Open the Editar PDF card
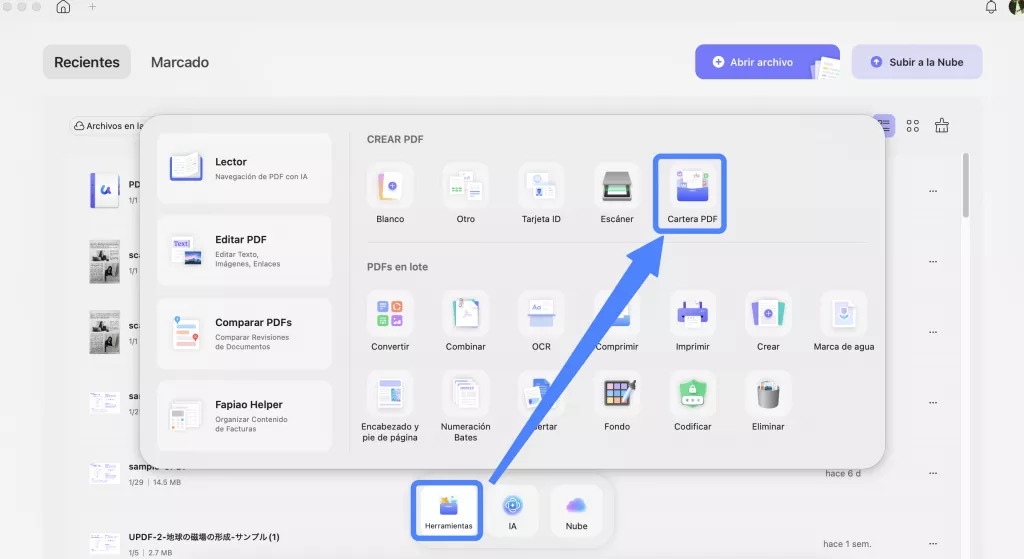The image size is (1024, 559). coord(244,251)
